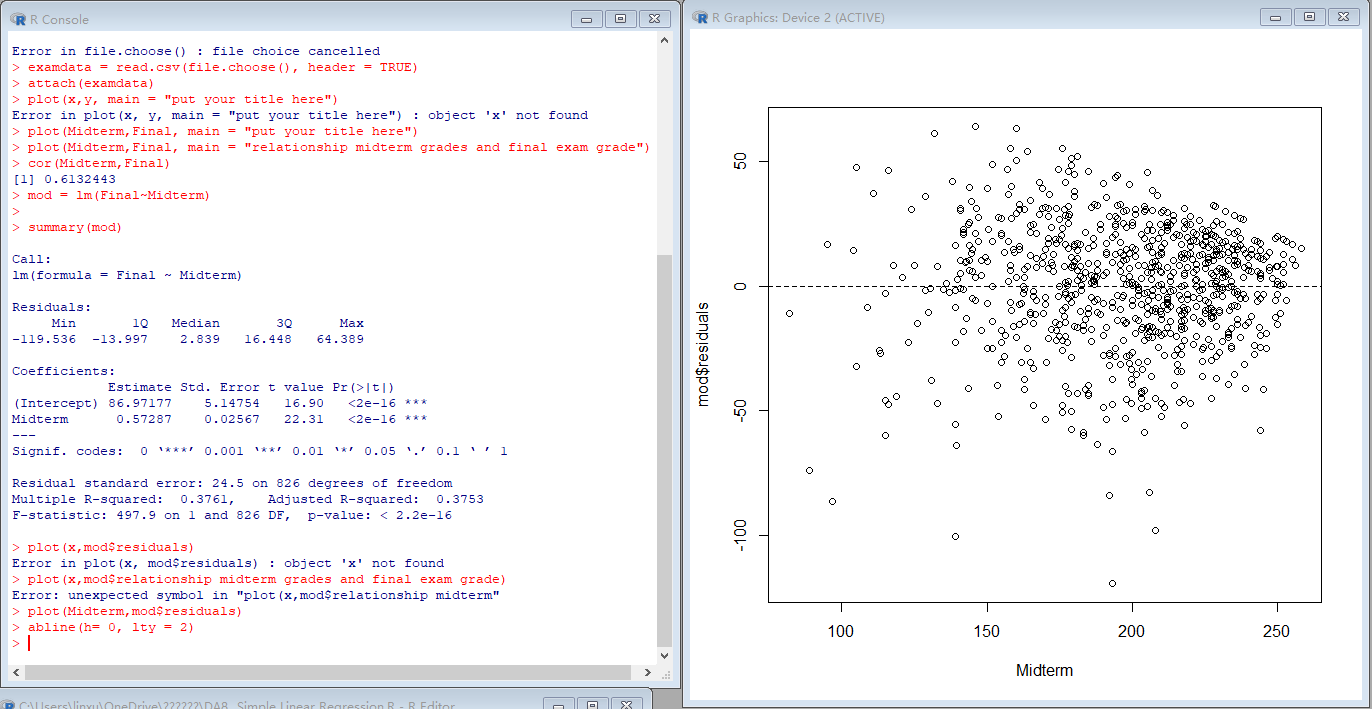
Task: Close the R Graphics Device 2 window
Action: click(1344, 17)
